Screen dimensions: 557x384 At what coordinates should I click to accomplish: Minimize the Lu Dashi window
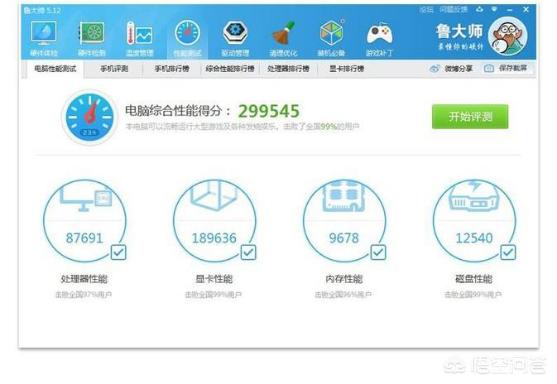[x=510, y=10]
